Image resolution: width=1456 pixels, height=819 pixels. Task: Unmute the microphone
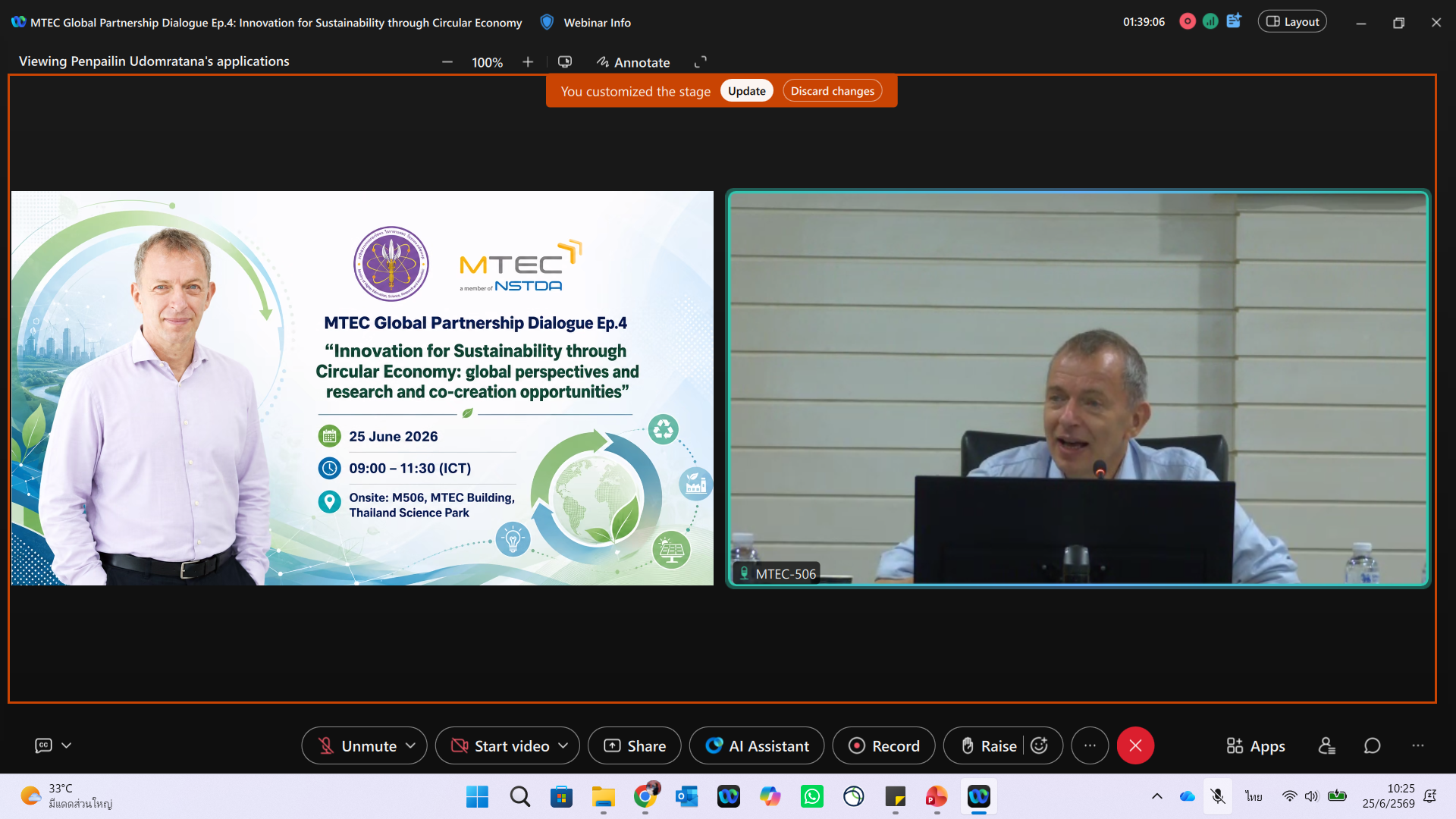[357, 746]
